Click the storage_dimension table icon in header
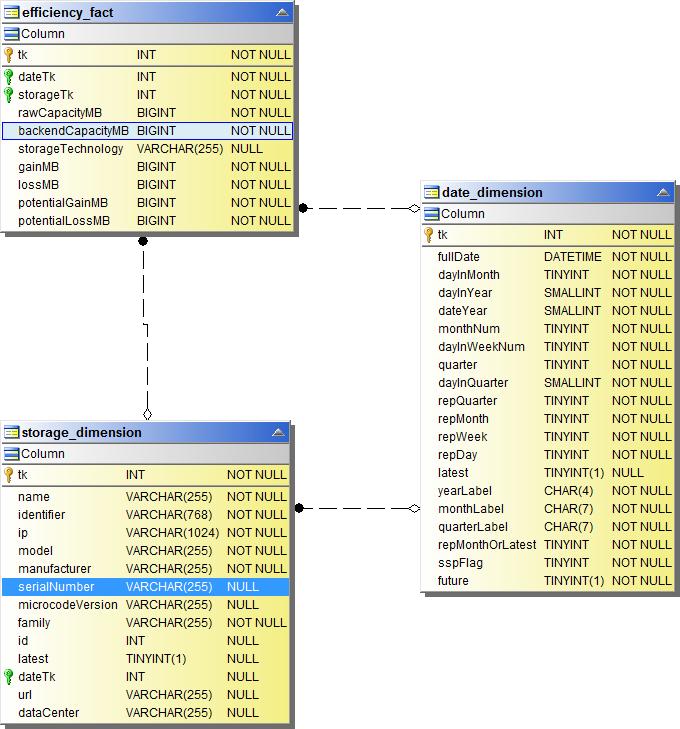The image size is (680, 729). [x=11, y=432]
